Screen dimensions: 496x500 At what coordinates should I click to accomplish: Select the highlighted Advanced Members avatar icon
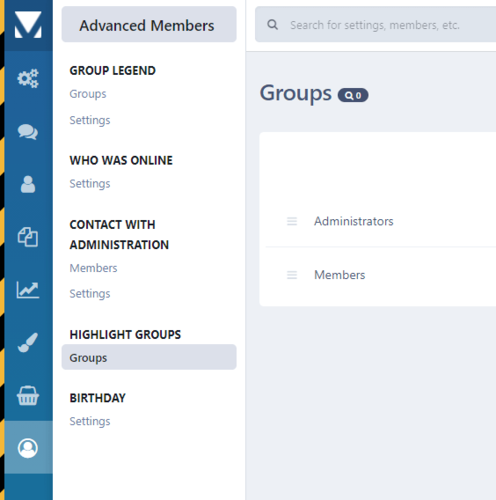pos(28,448)
